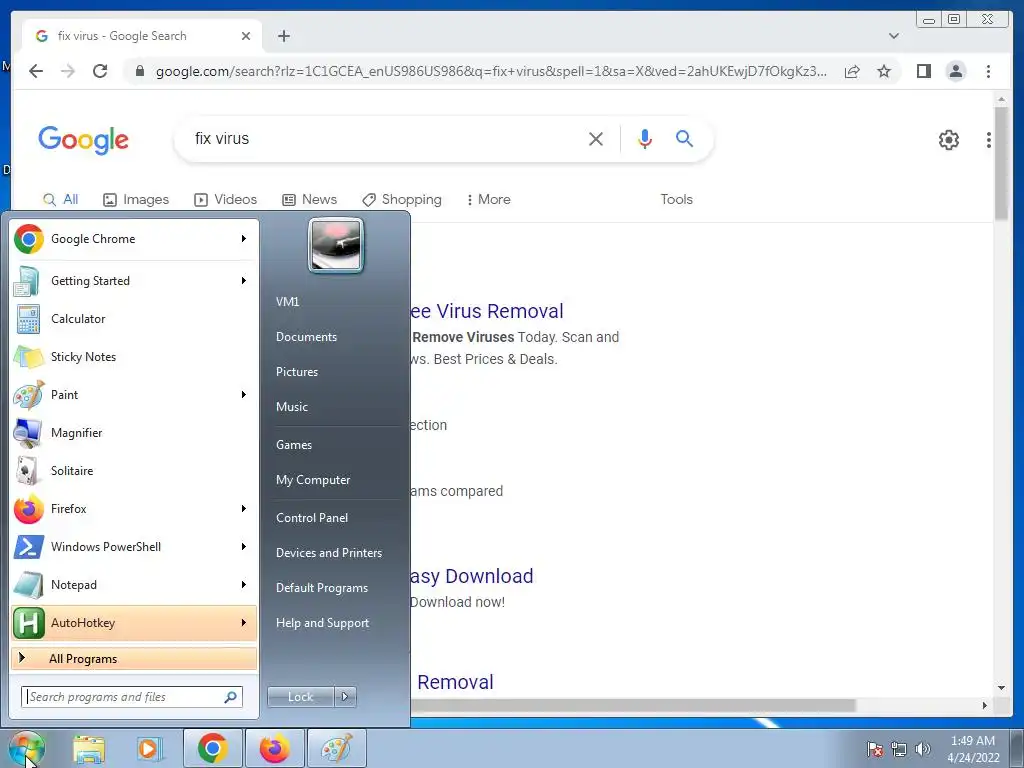Clear the search box with the X

596,138
